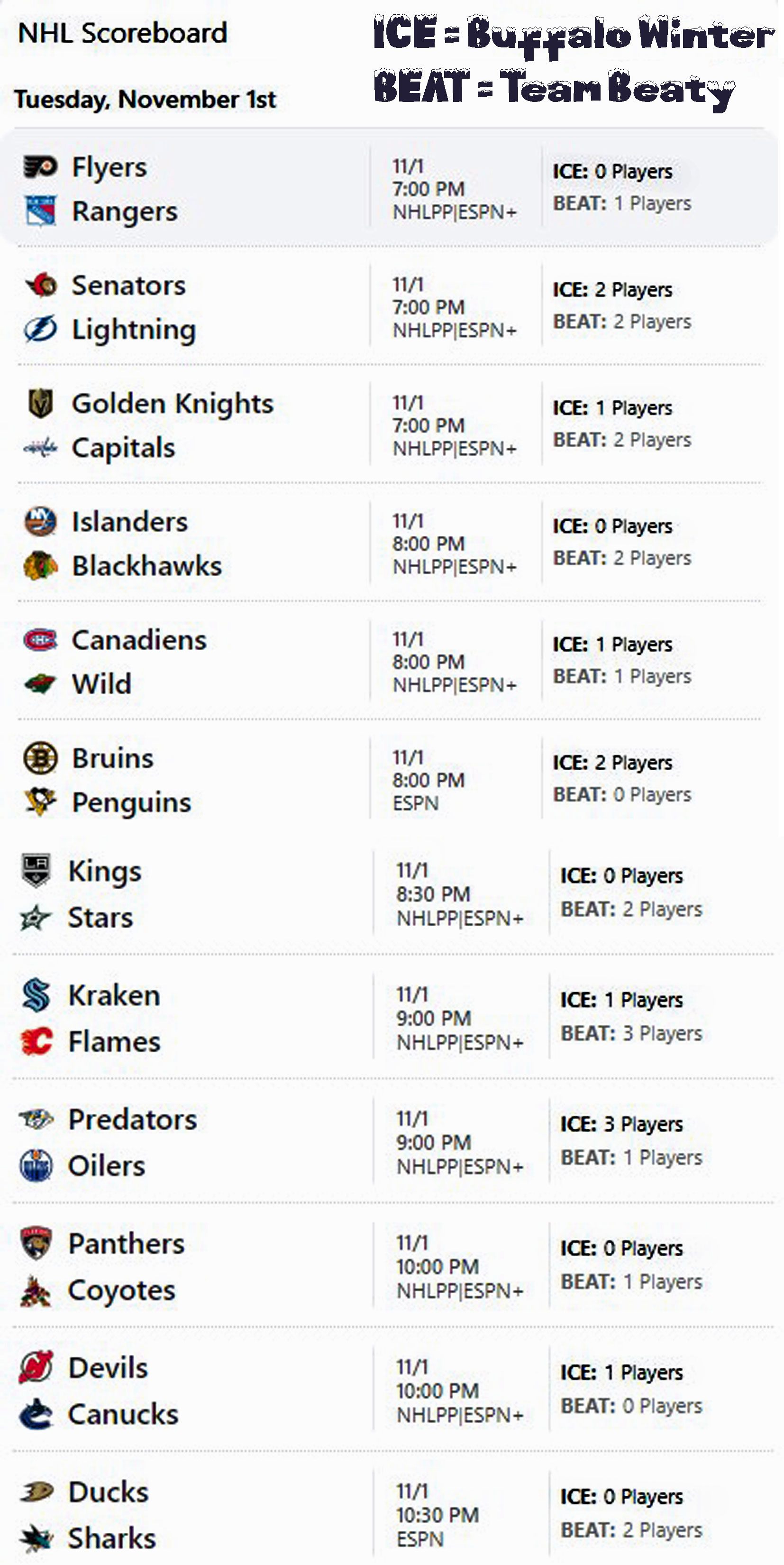Screen dimensions: 784x1565
Task: Click the Golden Knights logo
Action: pyautogui.click(x=40, y=404)
